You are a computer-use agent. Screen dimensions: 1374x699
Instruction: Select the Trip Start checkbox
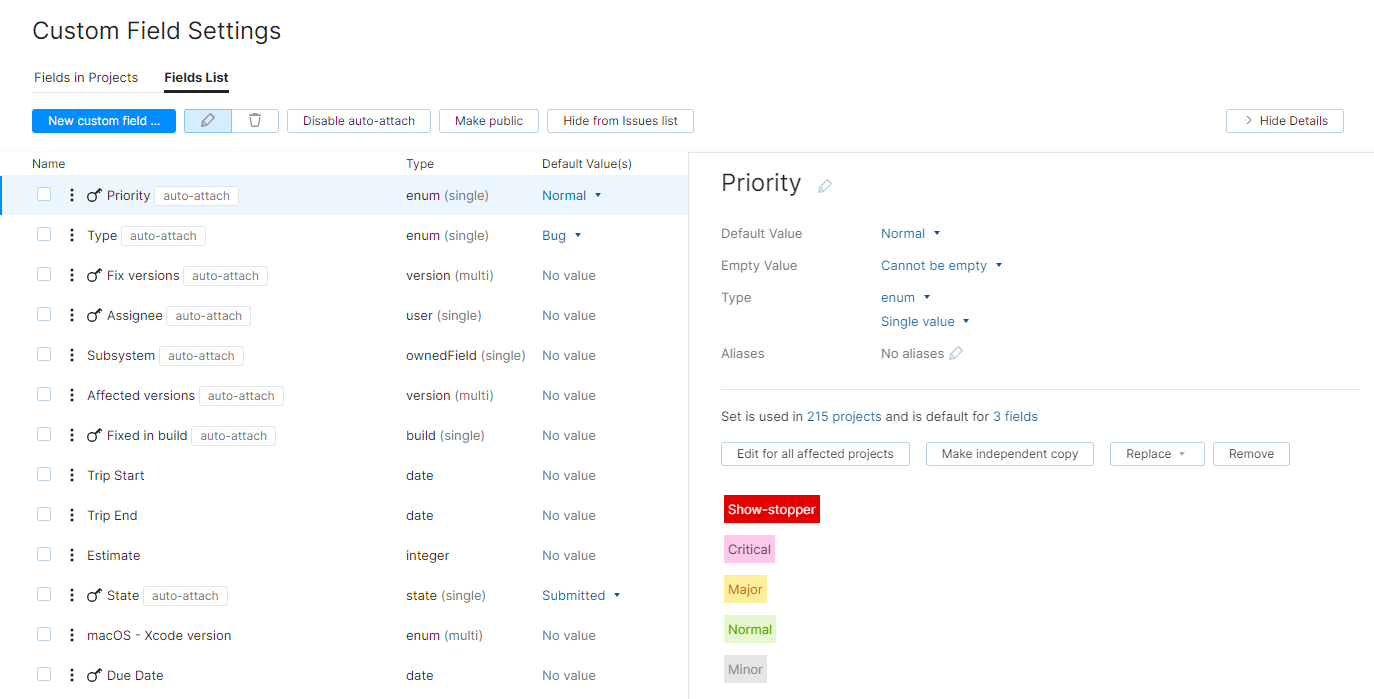(x=44, y=475)
